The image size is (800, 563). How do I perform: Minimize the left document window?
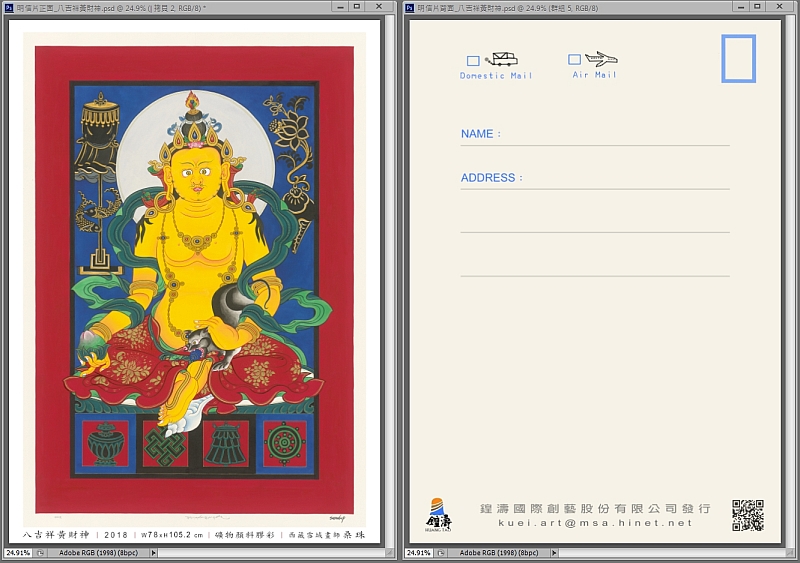click(x=340, y=6)
